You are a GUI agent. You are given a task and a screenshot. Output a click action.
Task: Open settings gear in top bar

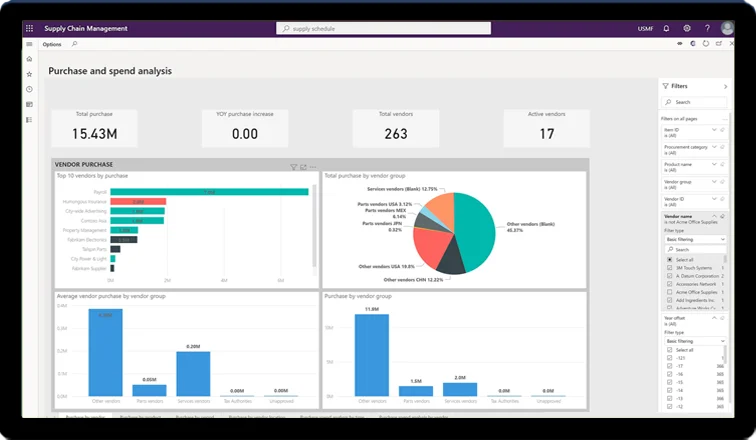(687, 28)
